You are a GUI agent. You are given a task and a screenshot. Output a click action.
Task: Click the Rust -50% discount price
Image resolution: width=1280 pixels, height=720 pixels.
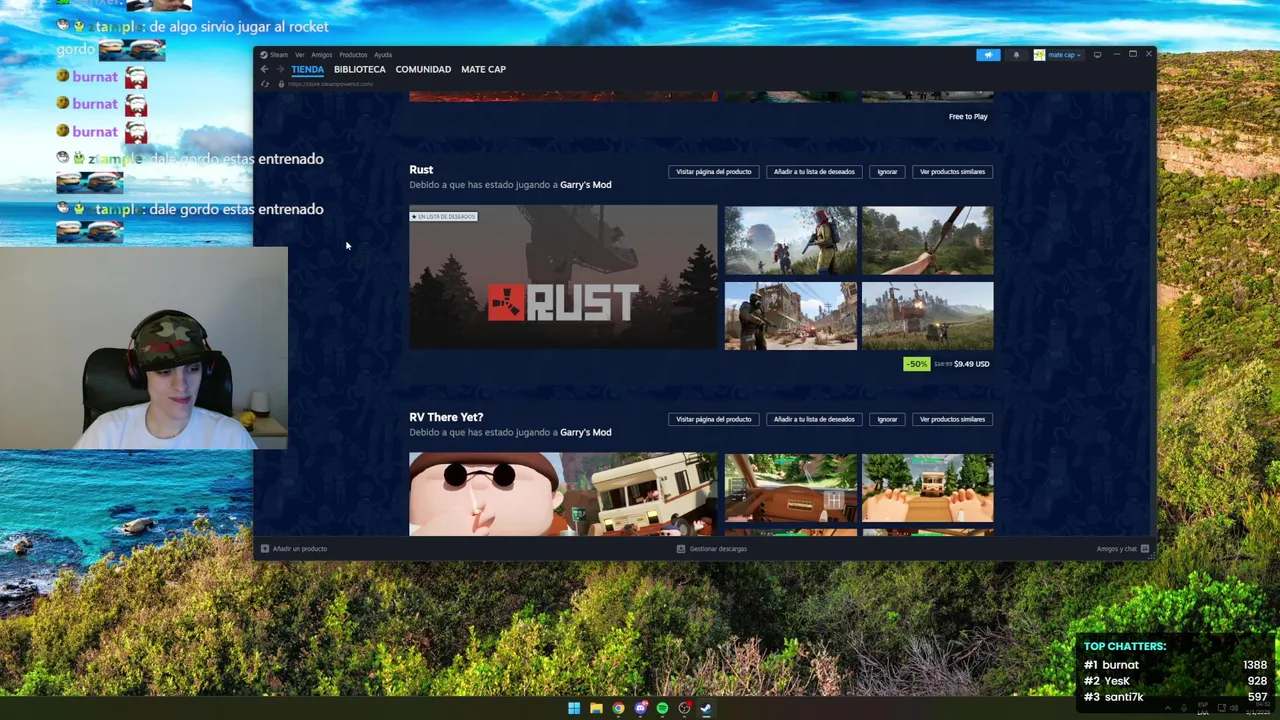click(x=947, y=364)
